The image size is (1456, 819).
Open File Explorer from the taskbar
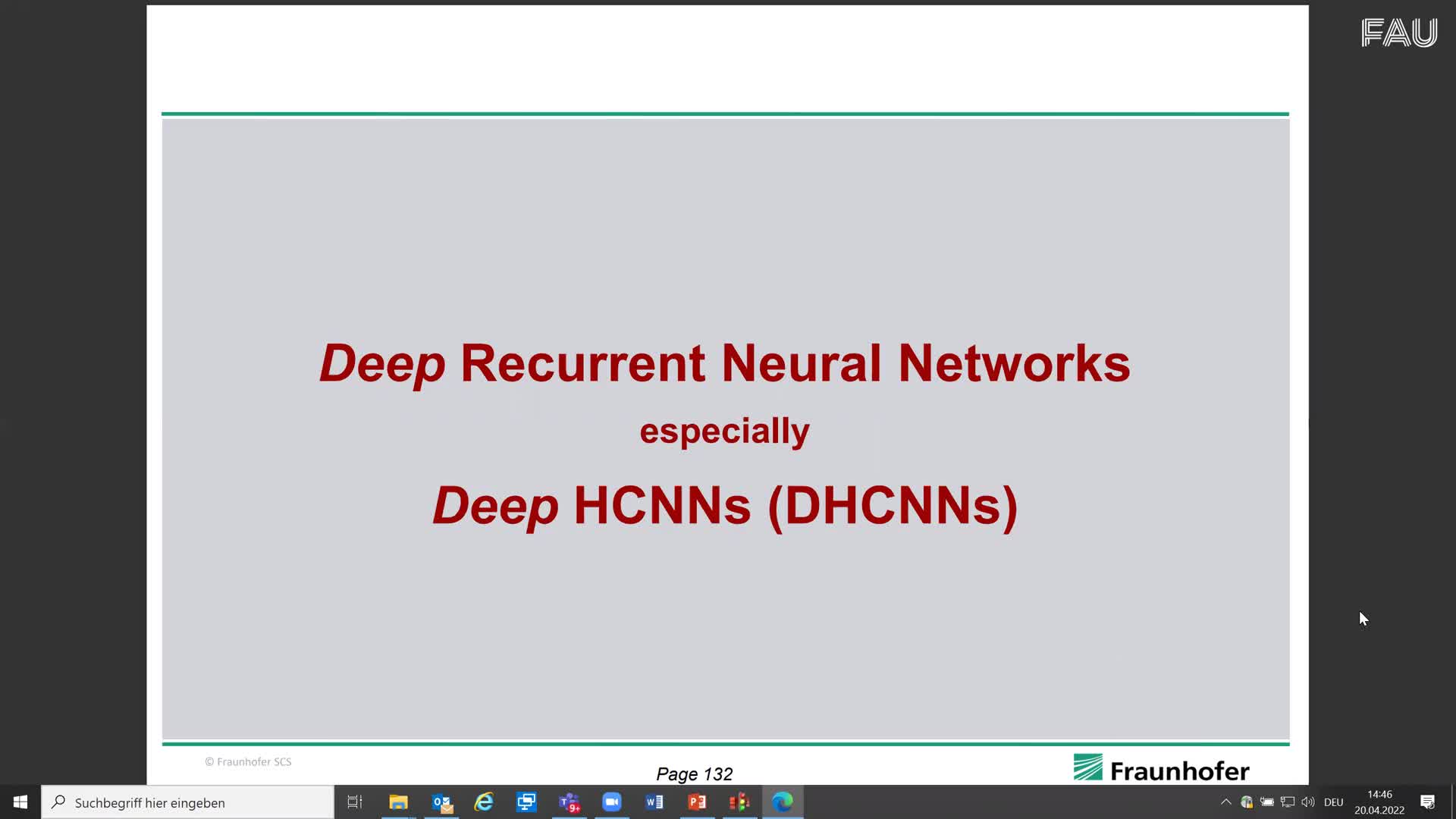point(398,802)
